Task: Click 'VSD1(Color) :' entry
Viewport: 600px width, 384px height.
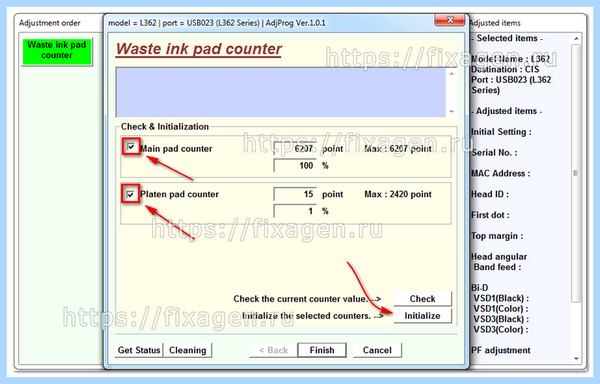Action: pyautogui.click(x=501, y=308)
